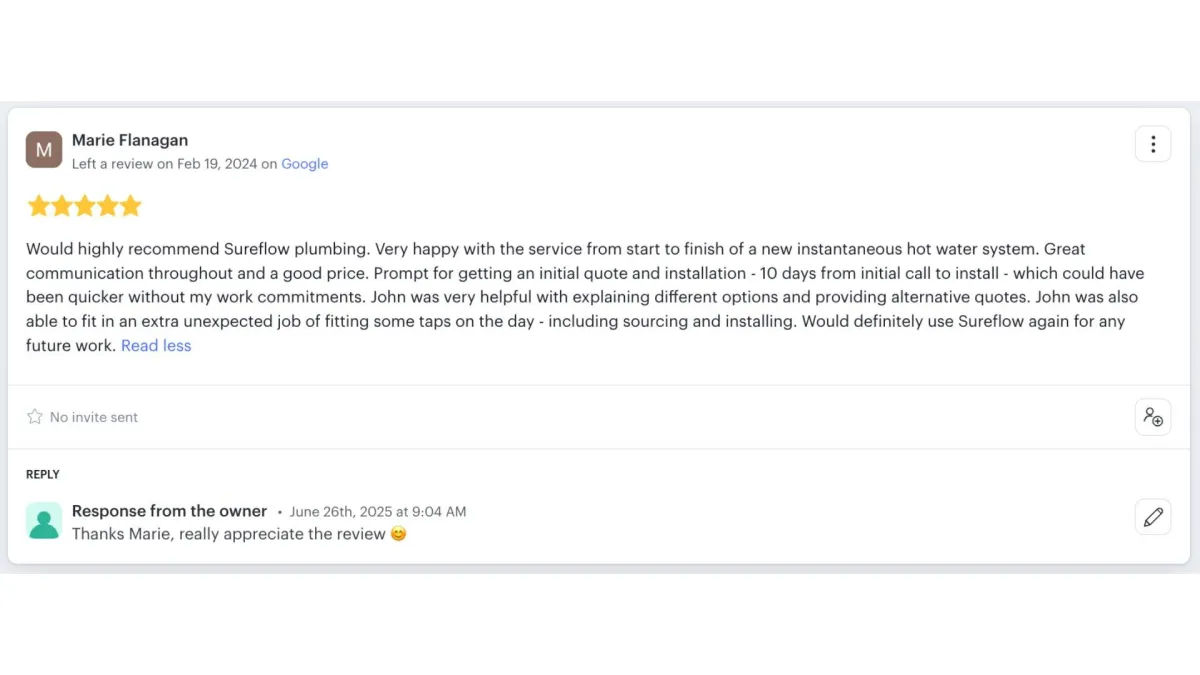Click the June 26th, 2025 reply timestamp
Image resolution: width=1200 pixels, height=675 pixels.
point(377,512)
